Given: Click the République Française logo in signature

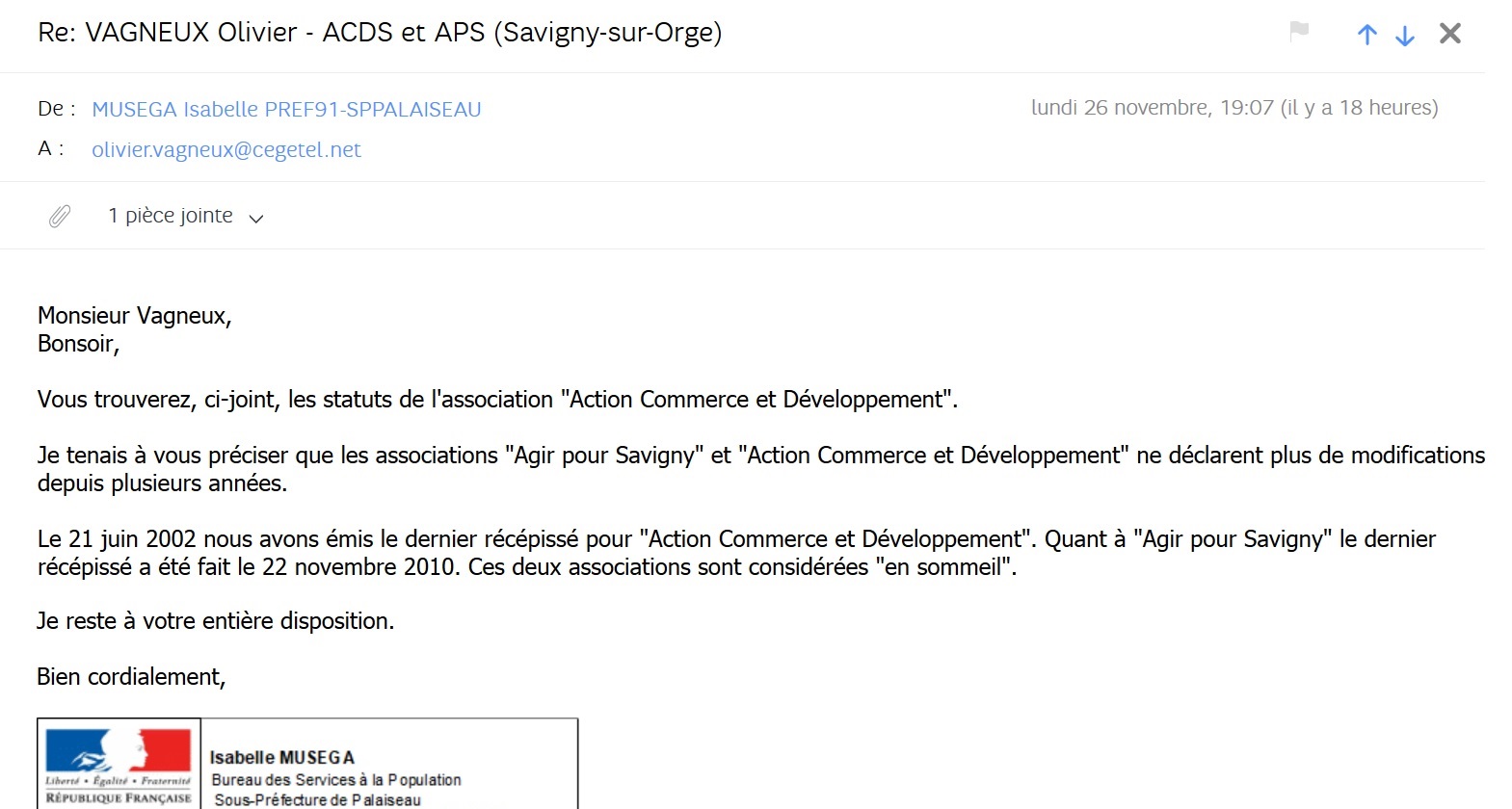Looking at the screenshot, I should (x=119, y=765).
